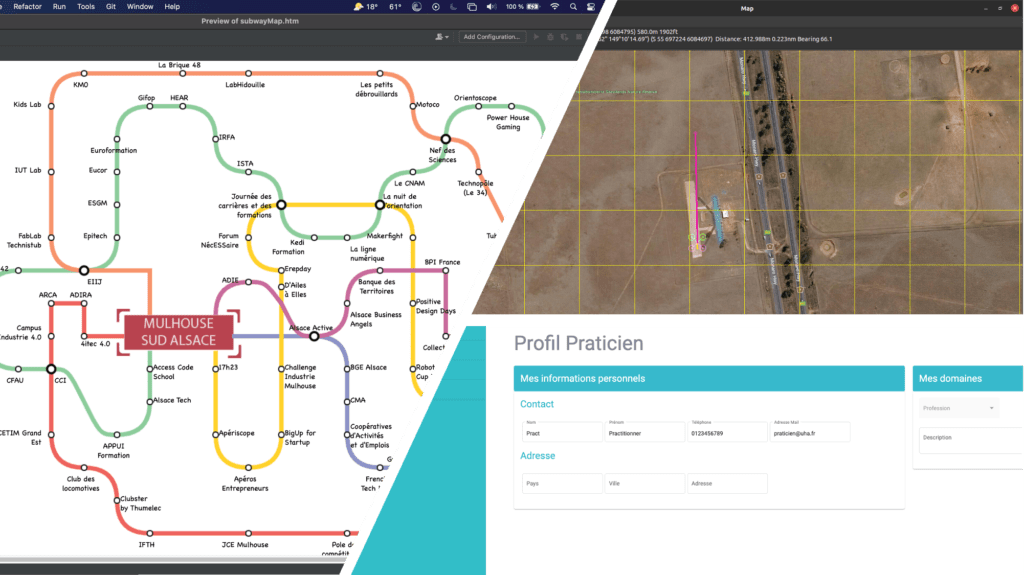This screenshot has width=1024, height=575.
Task: Click the Ville input field
Action: [645, 484]
